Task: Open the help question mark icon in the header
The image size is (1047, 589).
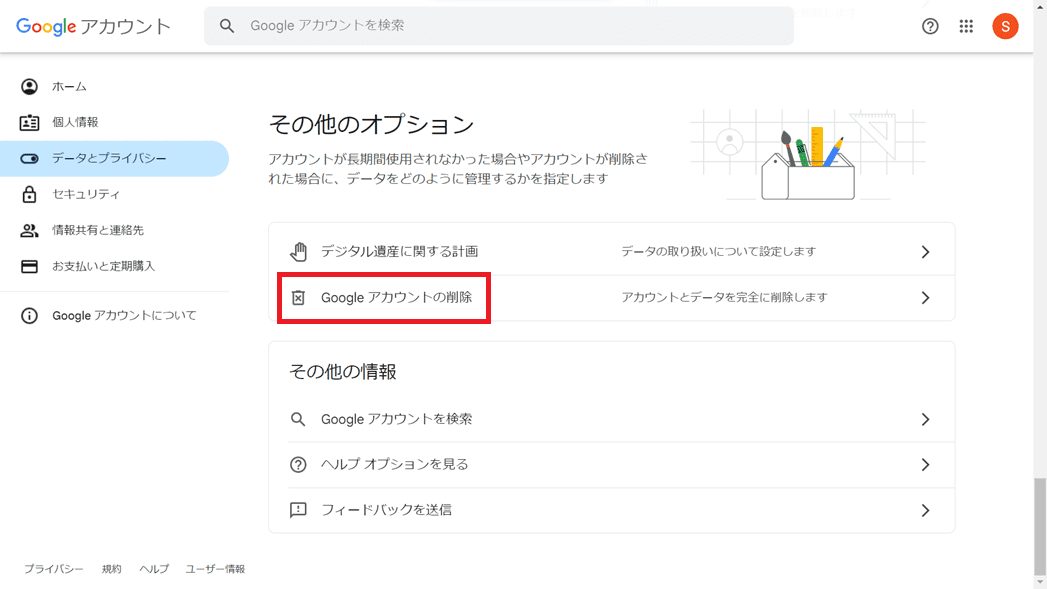Action: point(930,26)
